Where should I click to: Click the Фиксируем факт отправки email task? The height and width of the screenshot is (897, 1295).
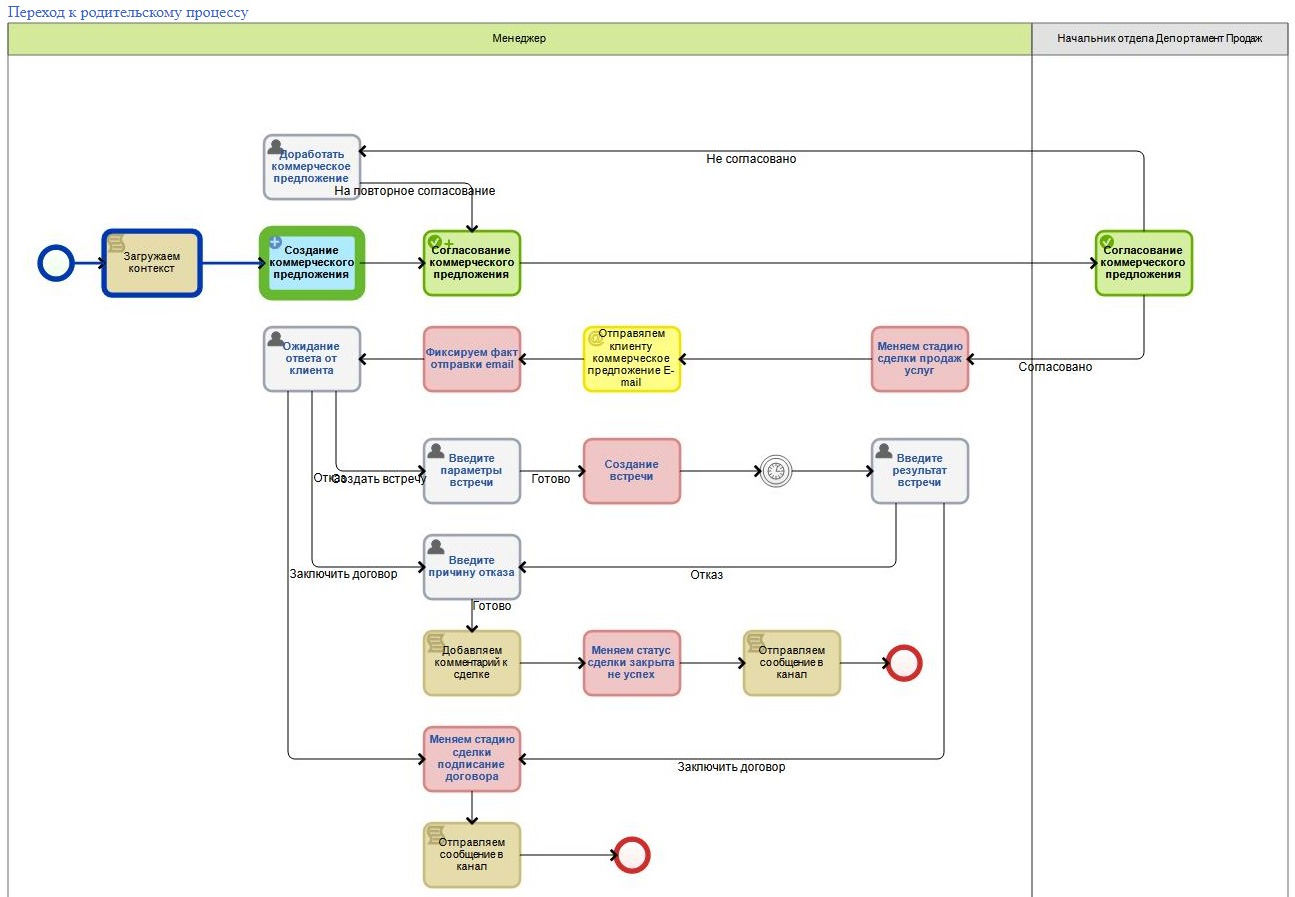(472, 359)
